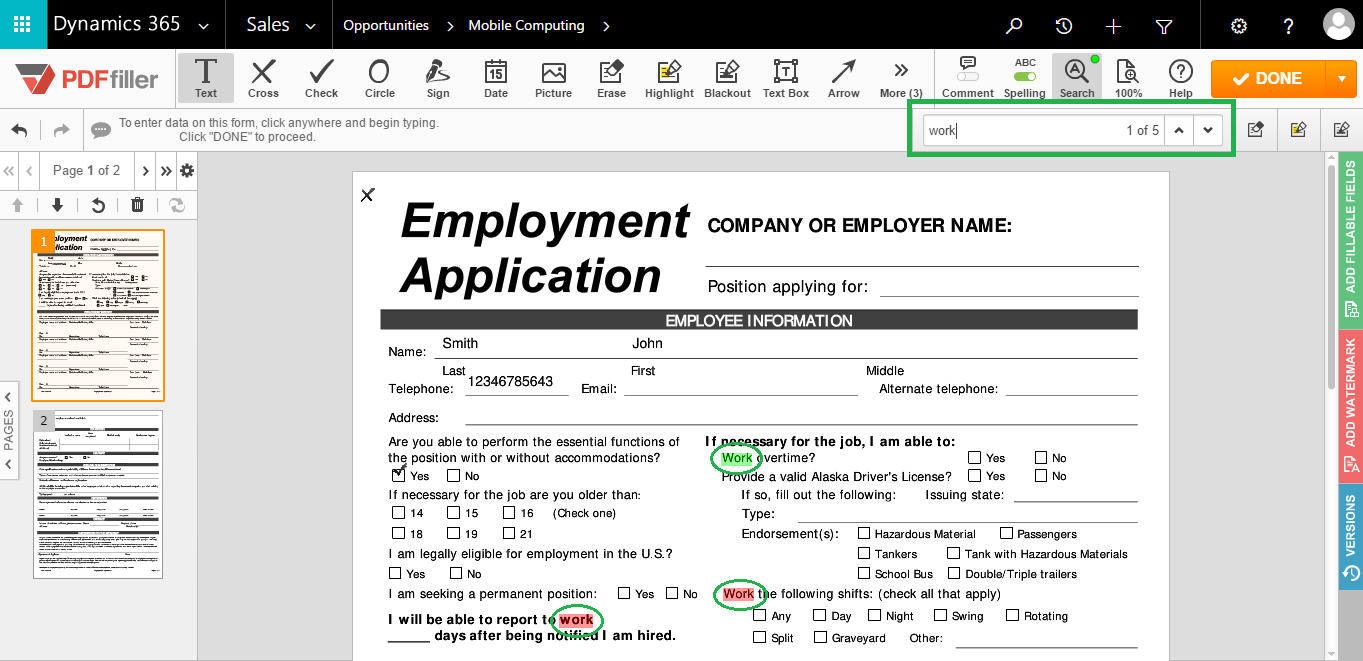The image size is (1363, 661).
Task: Select the Cross mark tool
Action: [x=263, y=78]
